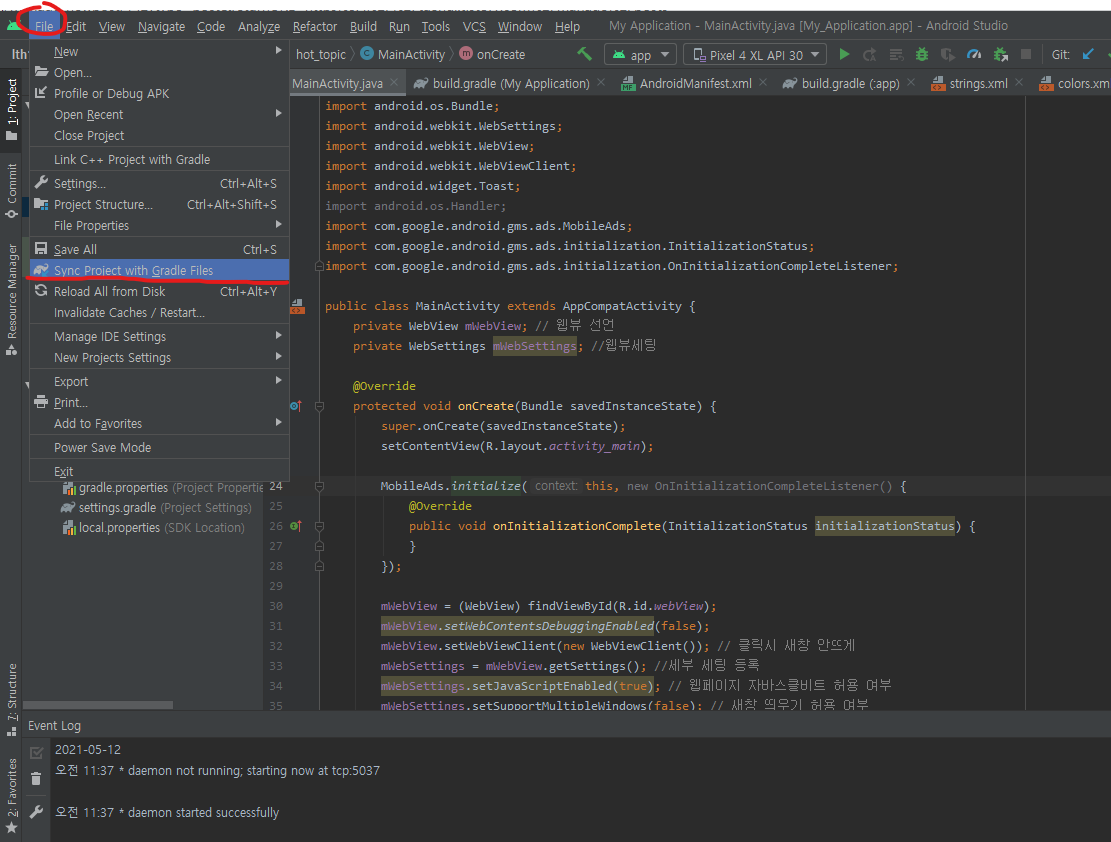Click override gutter icon beside onCreate method
The height and width of the screenshot is (842, 1111).
coord(295,406)
